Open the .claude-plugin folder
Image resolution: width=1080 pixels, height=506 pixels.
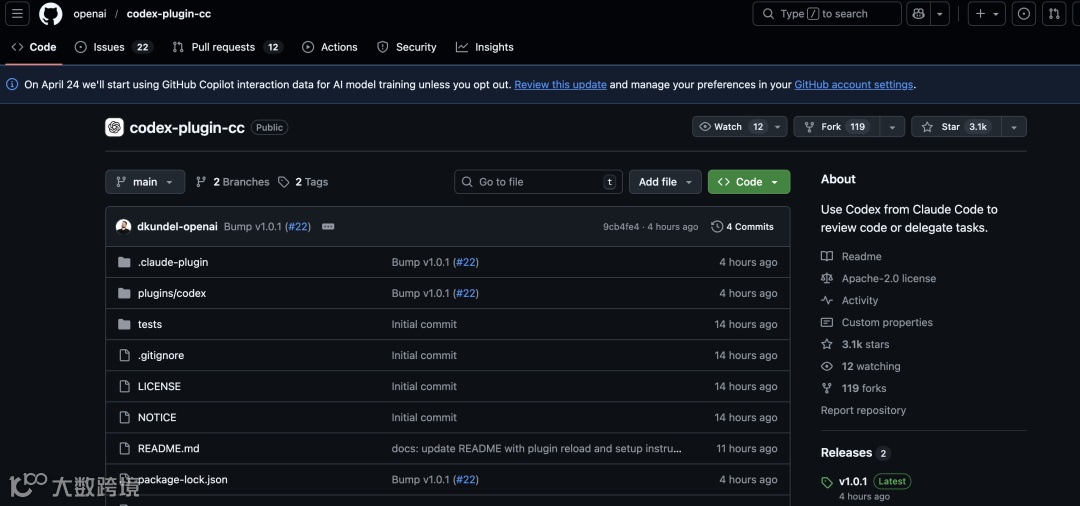173,262
